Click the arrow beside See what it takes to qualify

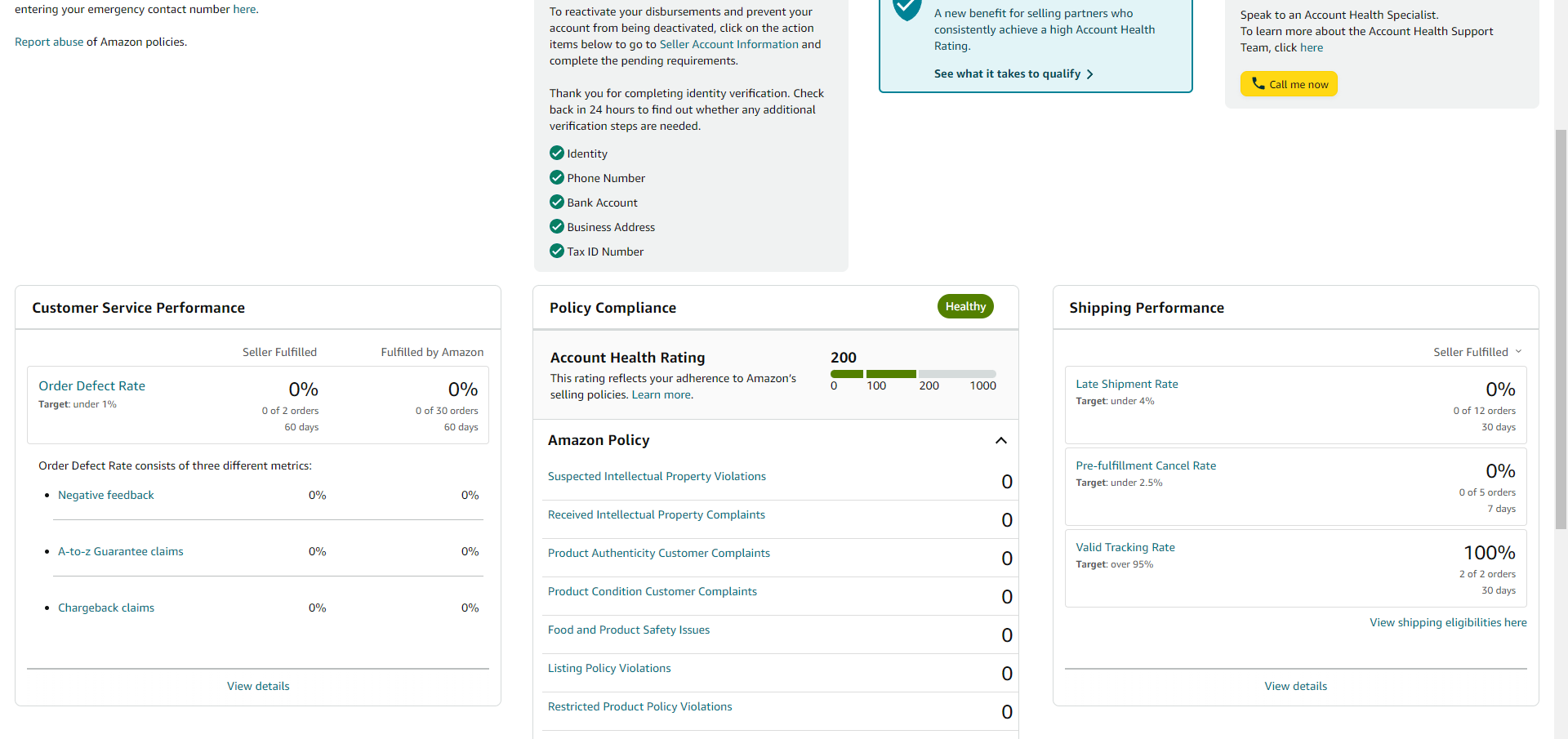click(x=1089, y=74)
